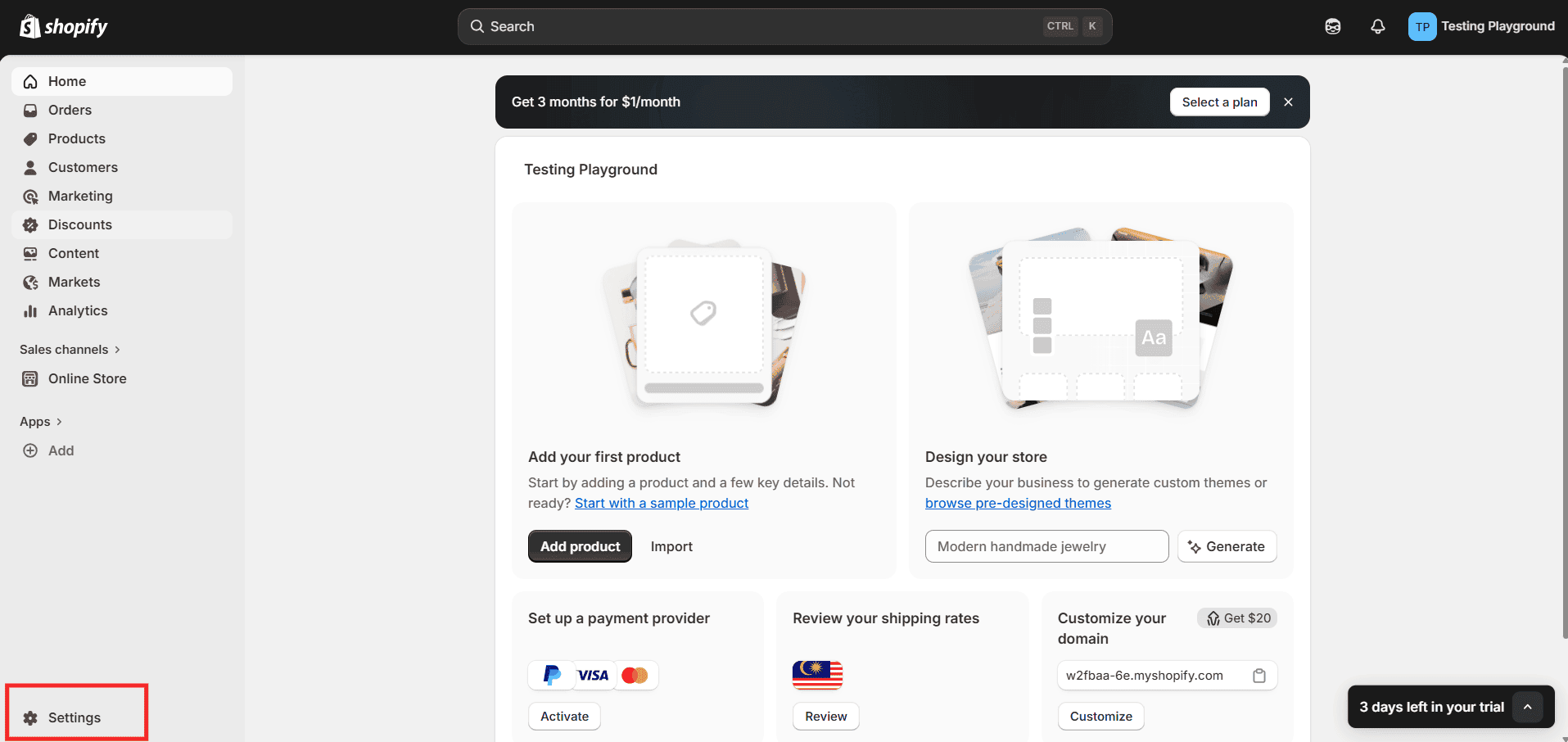This screenshot has width=1568, height=742.
Task: Click the Settings gear icon
Action: (x=30, y=718)
